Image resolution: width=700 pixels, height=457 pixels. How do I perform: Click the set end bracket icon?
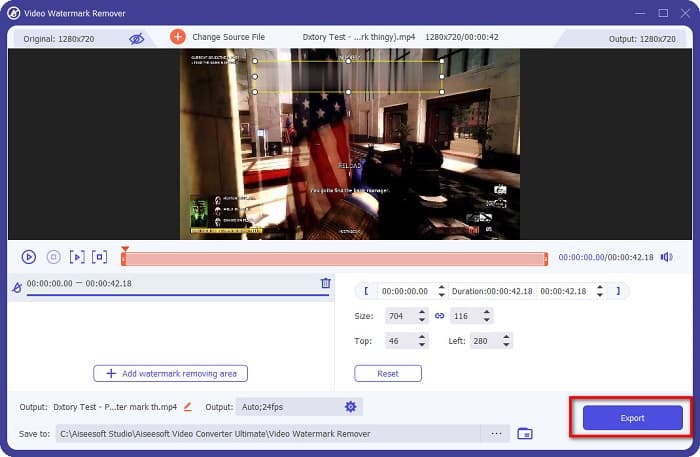pos(618,291)
